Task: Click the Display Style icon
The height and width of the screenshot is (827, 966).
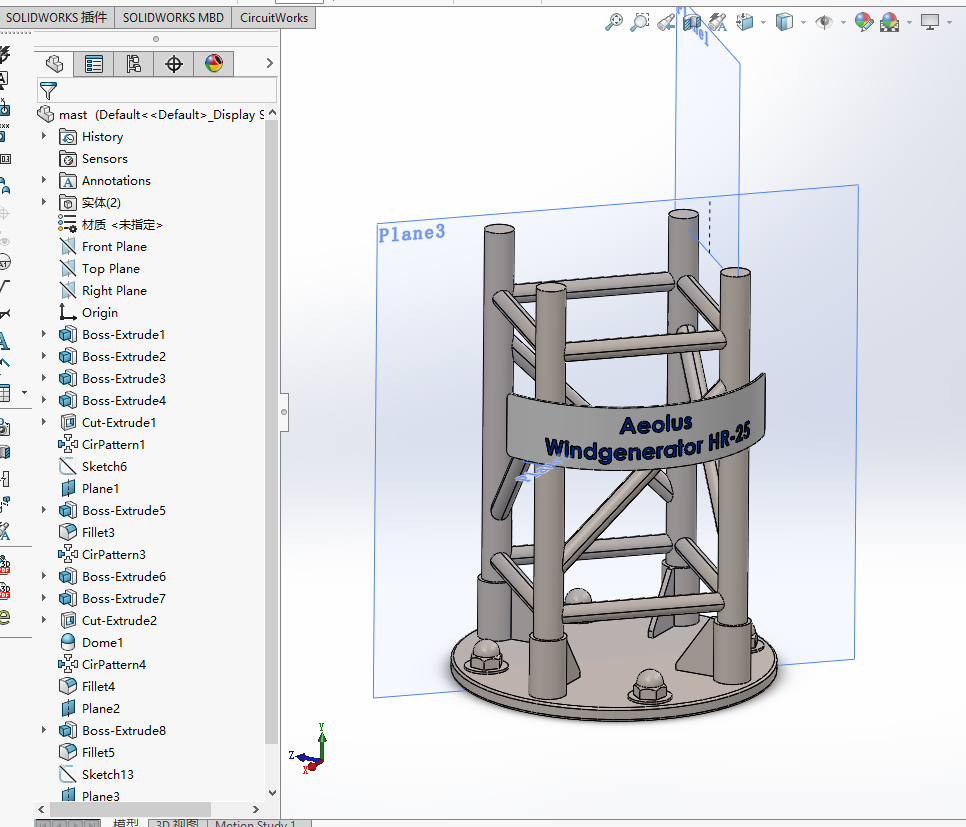Action: [784, 22]
